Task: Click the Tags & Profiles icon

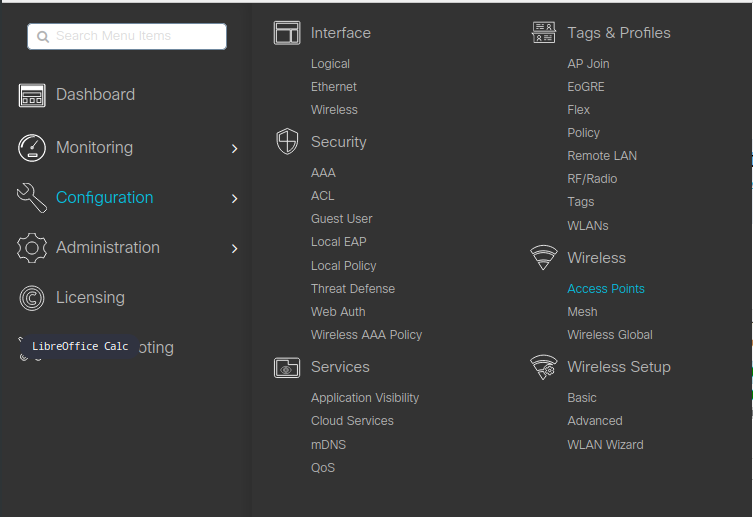Action: (544, 33)
